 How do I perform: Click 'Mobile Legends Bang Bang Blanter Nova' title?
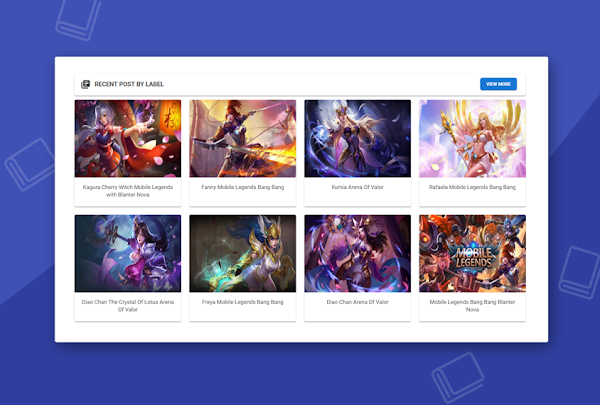coord(472,305)
